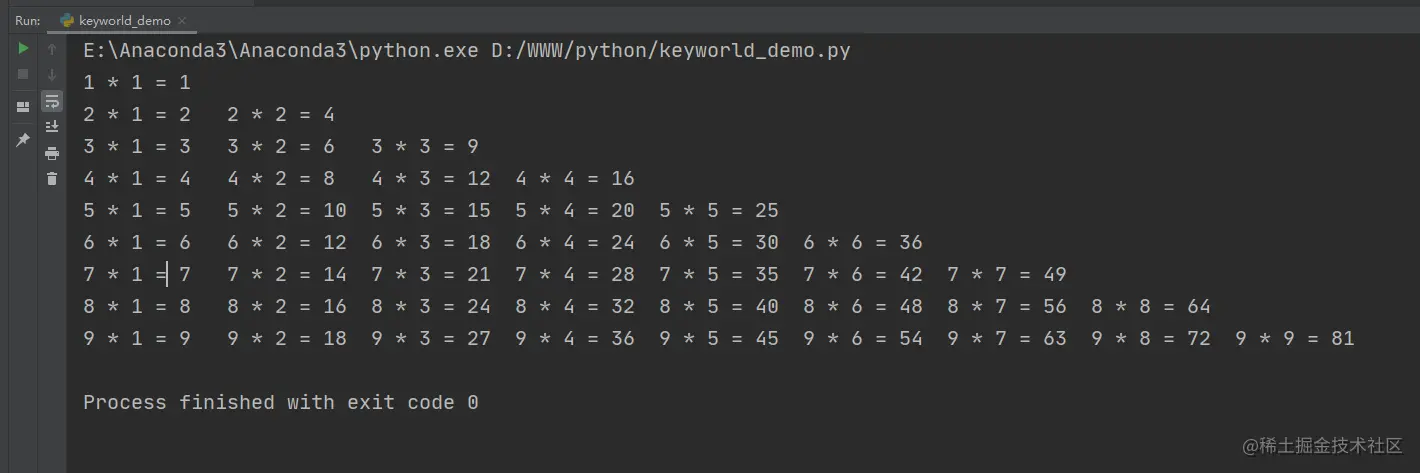1420x473 pixels.
Task: Select the keyworld_demo run tab
Action: (x=117, y=20)
